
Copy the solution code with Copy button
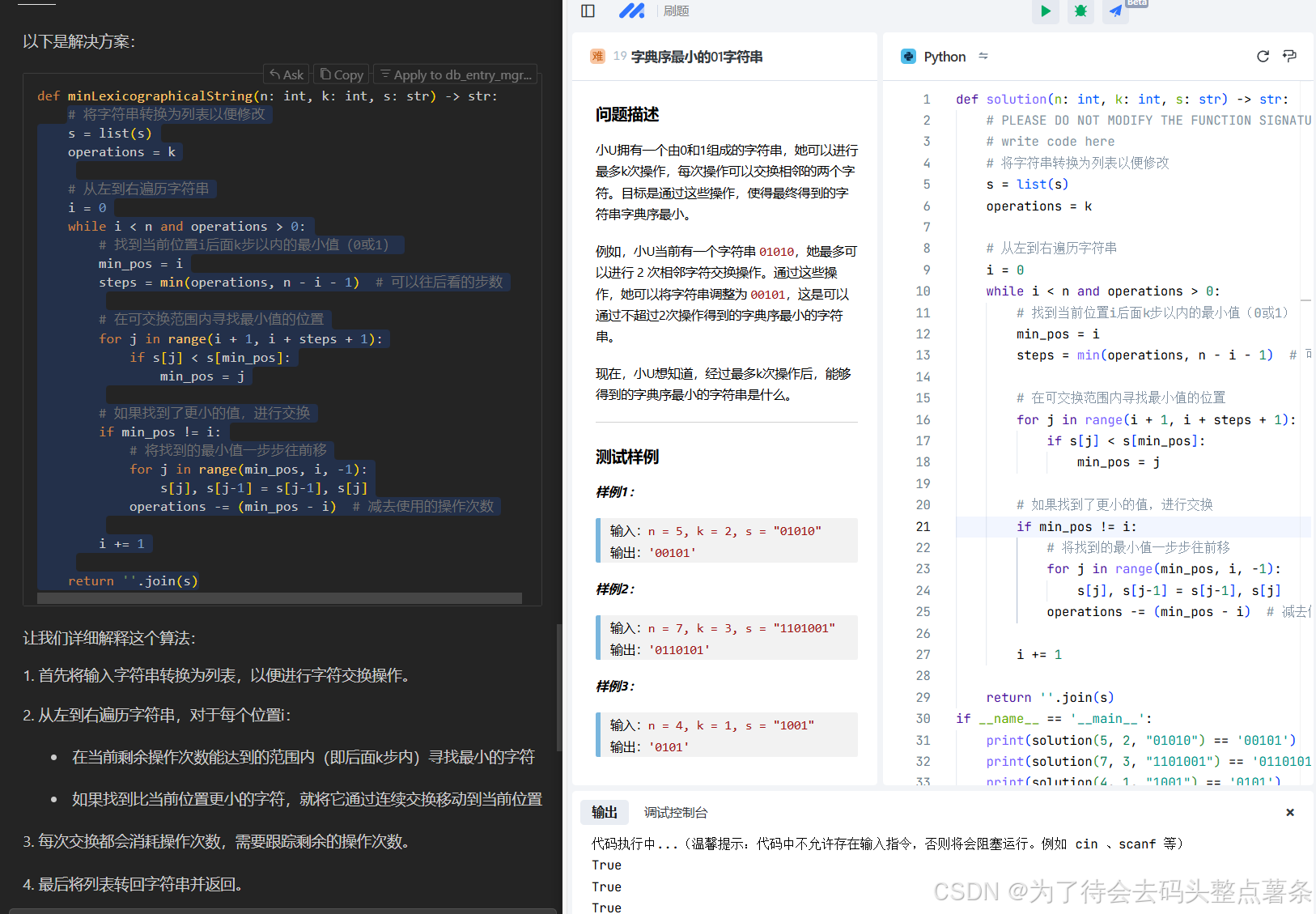(341, 74)
